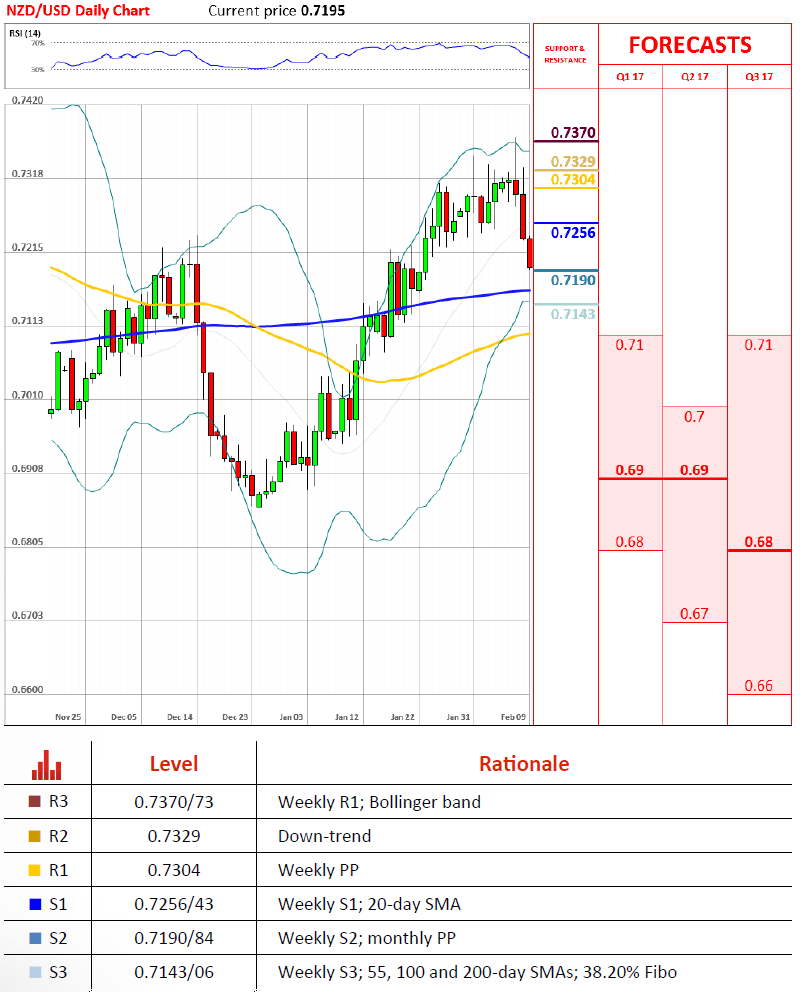This screenshot has height=992, width=800.
Task: Click the Q2 17 forecast 0.67
Action: pos(694,614)
